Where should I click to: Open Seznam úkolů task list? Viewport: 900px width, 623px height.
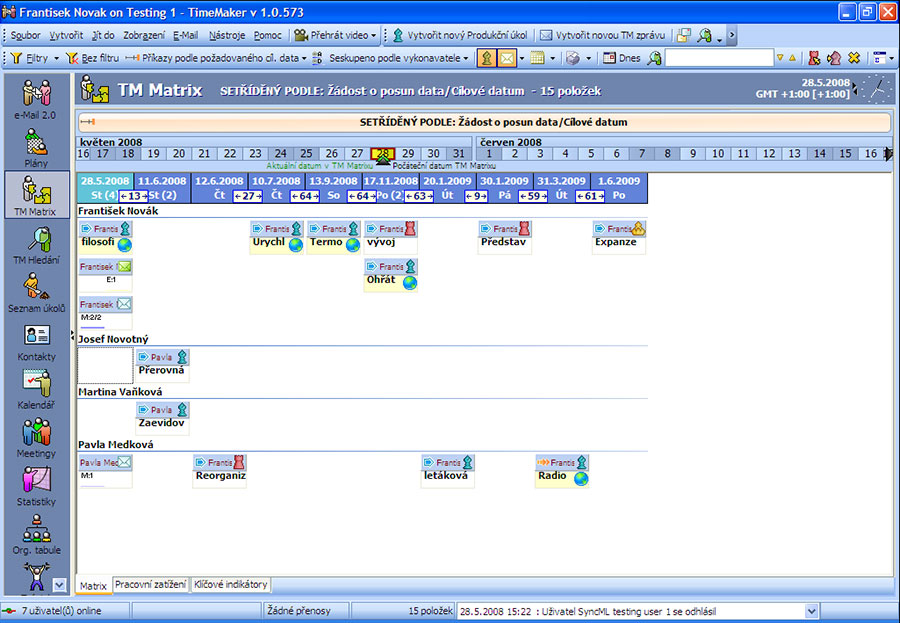coord(37,292)
